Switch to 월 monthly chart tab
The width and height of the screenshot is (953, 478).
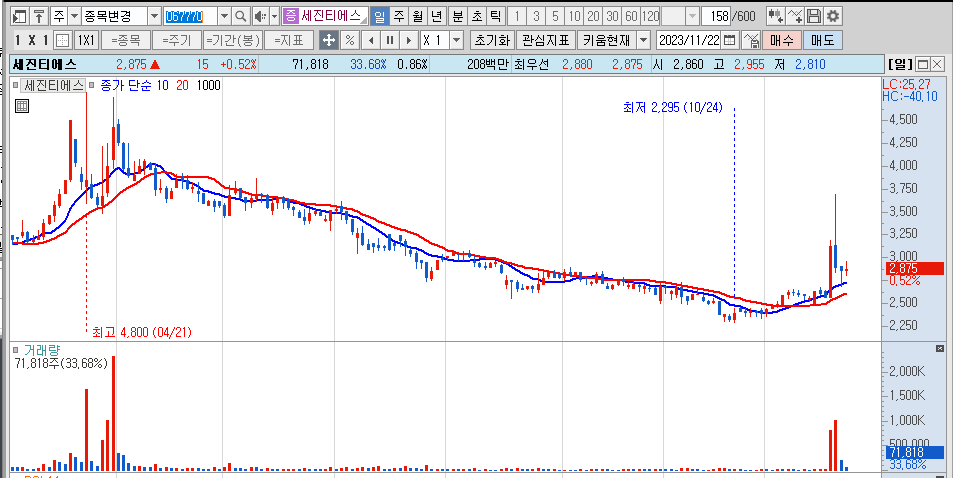coord(417,16)
